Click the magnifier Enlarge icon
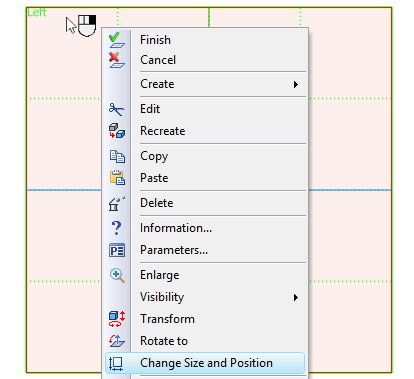 pos(117,275)
